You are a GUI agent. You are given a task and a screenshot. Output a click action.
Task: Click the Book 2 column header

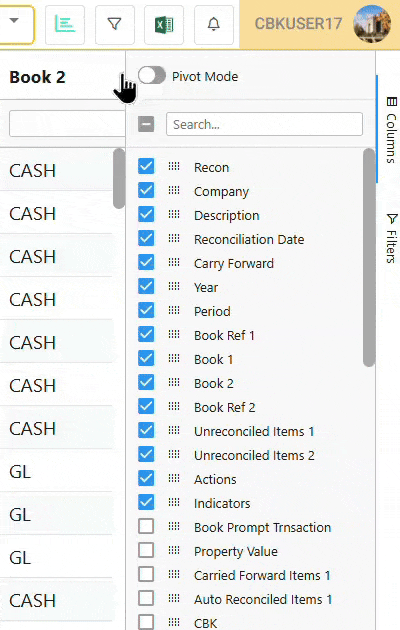tap(38, 77)
